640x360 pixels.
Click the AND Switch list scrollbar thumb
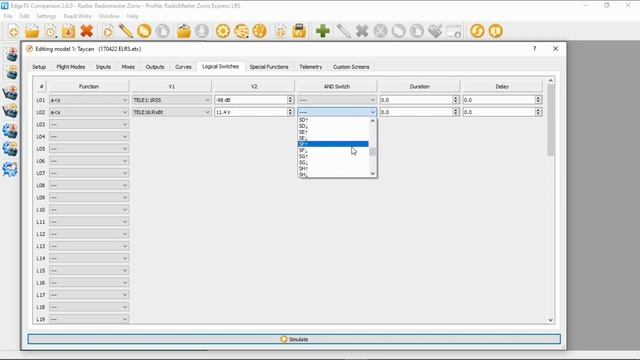[372, 151]
